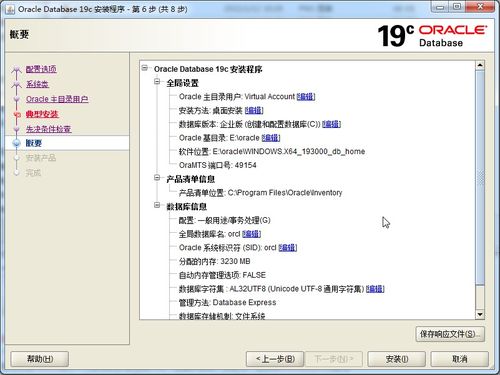This screenshot has height=375, width=500.
Task: Start installation with 安装 button
Action: (x=397, y=359)
